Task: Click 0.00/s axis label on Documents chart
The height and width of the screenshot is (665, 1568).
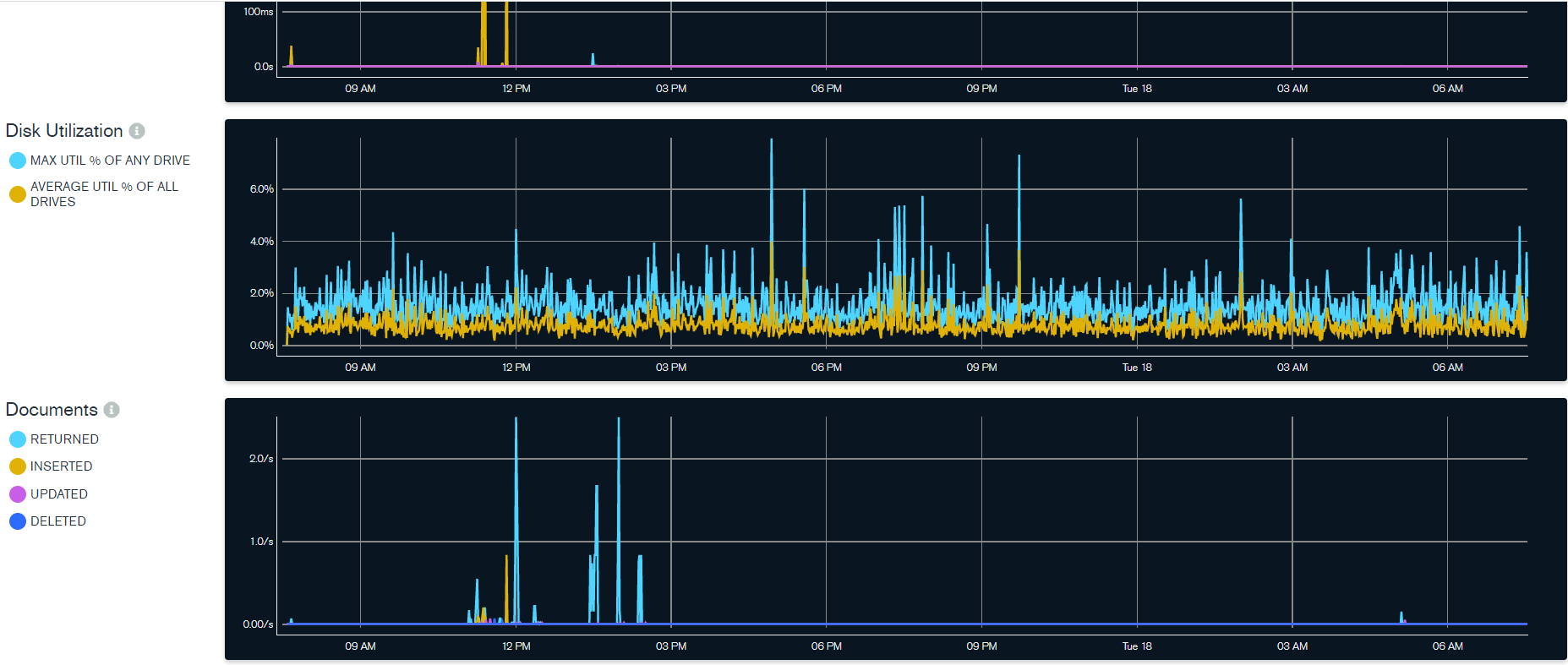Action: click(x=258, y=624)
